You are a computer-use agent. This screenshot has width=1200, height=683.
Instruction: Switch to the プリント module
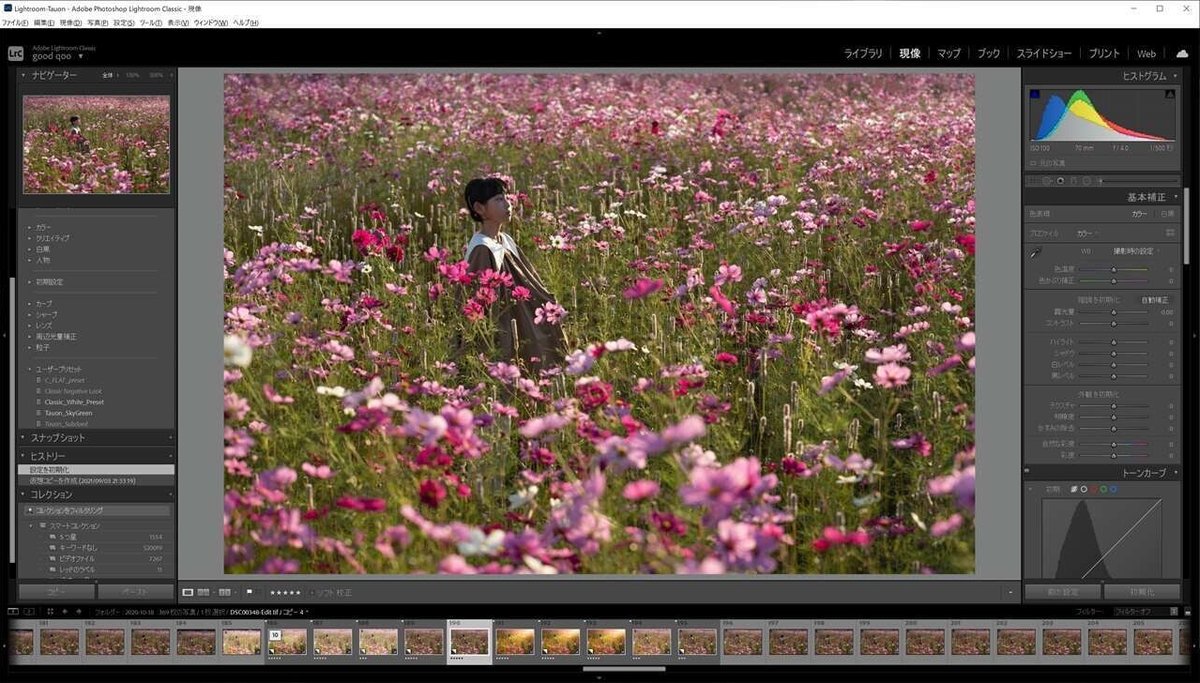tap(1104, 53)
